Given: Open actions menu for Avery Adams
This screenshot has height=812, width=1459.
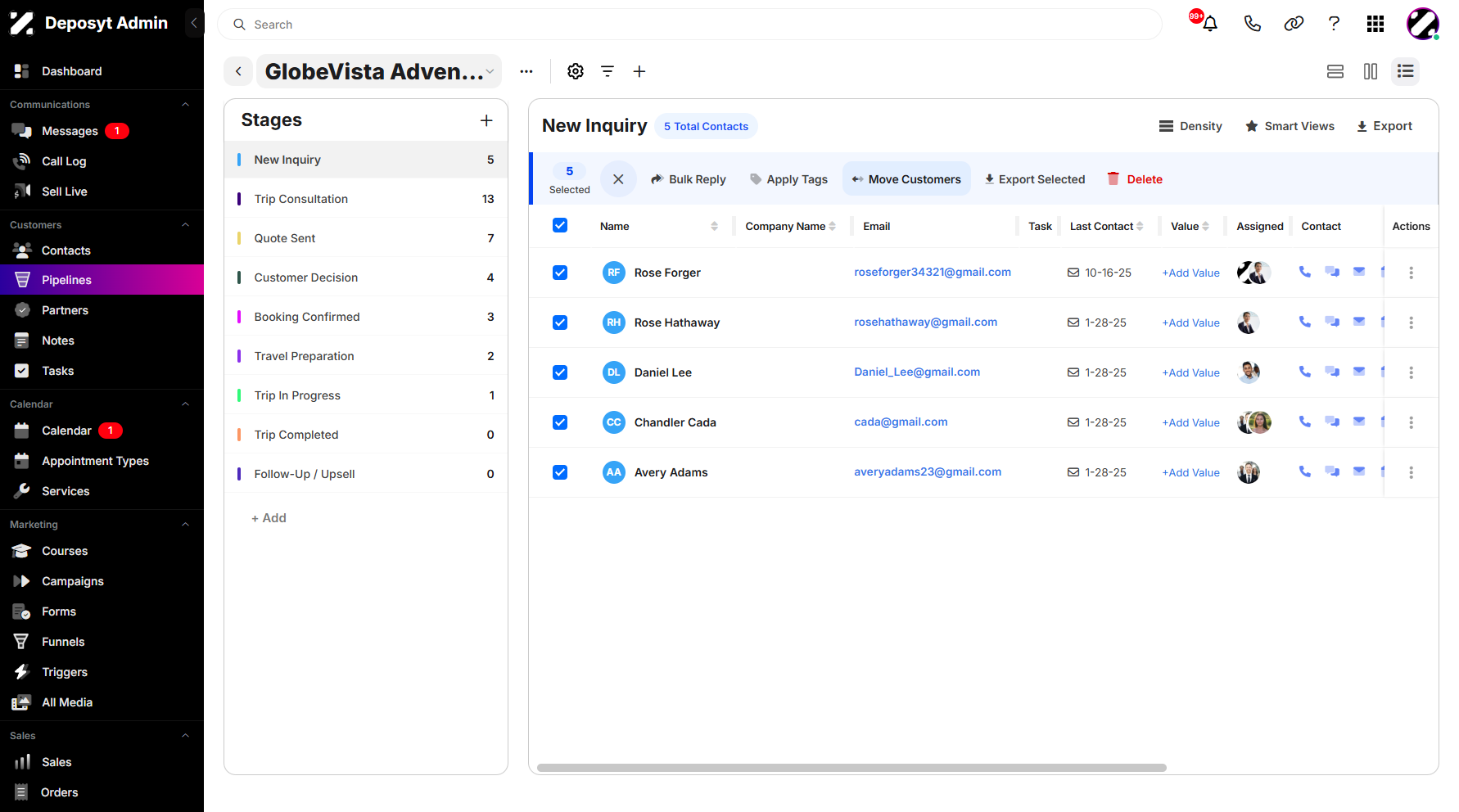Looking at the screenshot, I should pos(1411,472).
